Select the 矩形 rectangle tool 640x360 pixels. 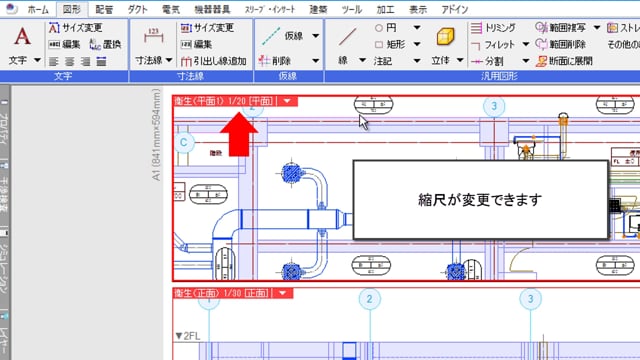pos(390,44)
